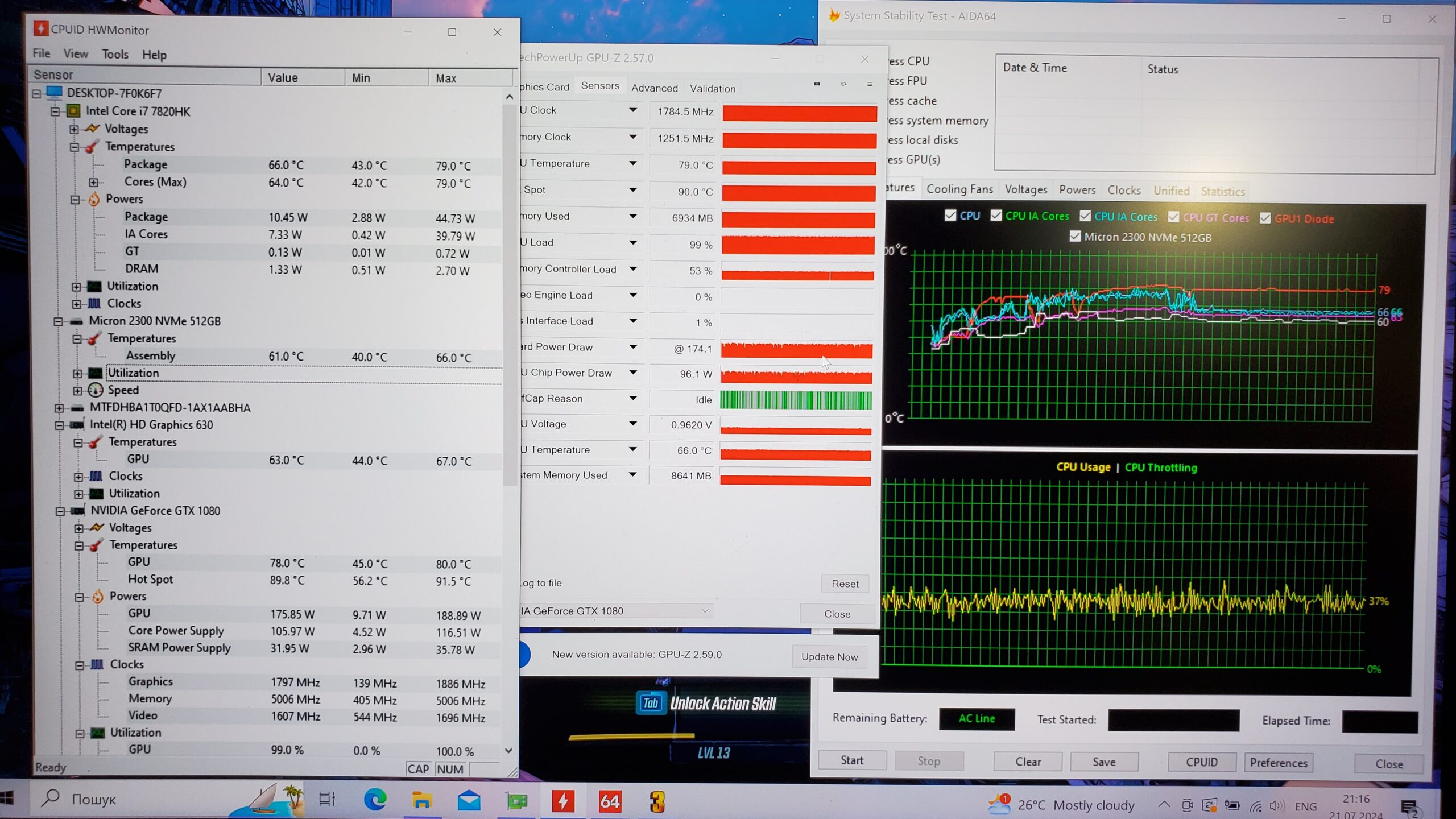This screenshot has height=819, width=1456.
Task: Click the HWMonitor vertical scrollbar down arrow
Action: tap(508, 751)
